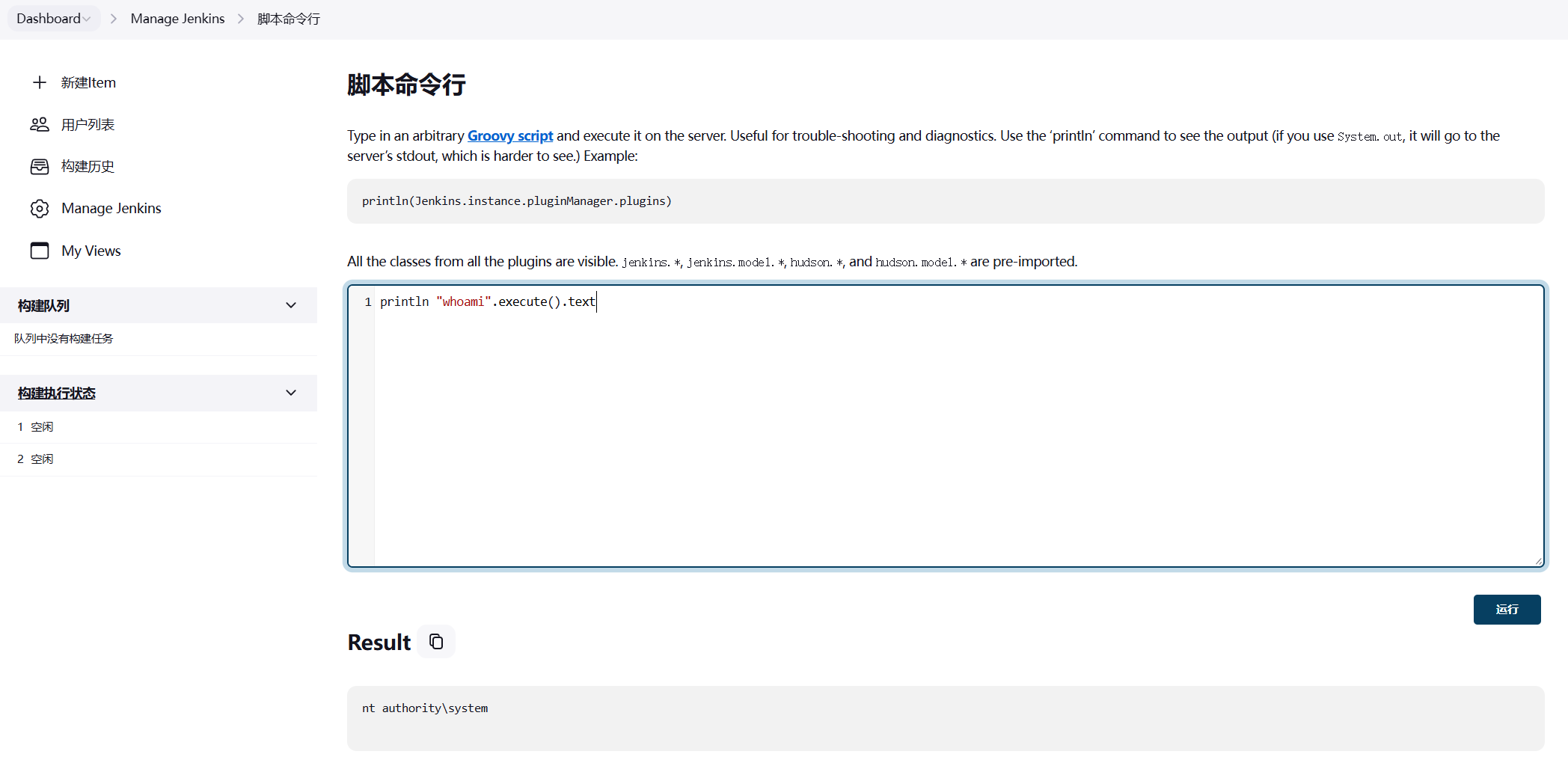This screenshot has width=1568, height=760.
Task: Click the 队列中没有构建任务 message
Action: (64, 339)
